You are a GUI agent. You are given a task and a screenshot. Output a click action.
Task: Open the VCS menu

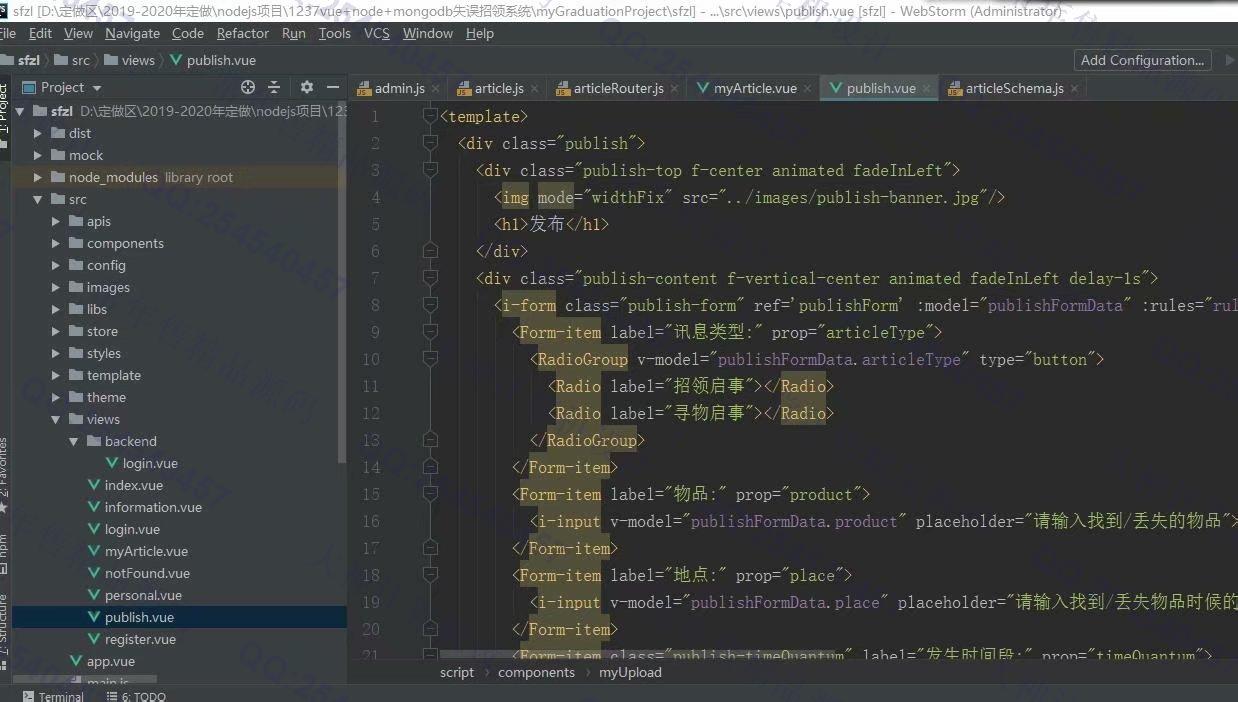377,33
